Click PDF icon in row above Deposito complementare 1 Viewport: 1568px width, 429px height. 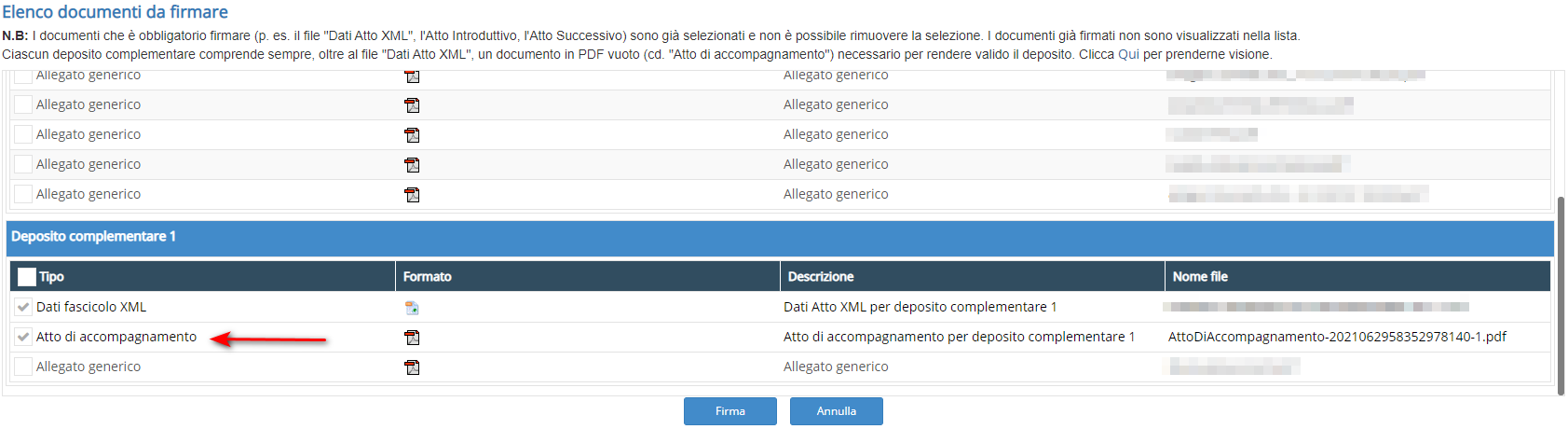point(412,195)
